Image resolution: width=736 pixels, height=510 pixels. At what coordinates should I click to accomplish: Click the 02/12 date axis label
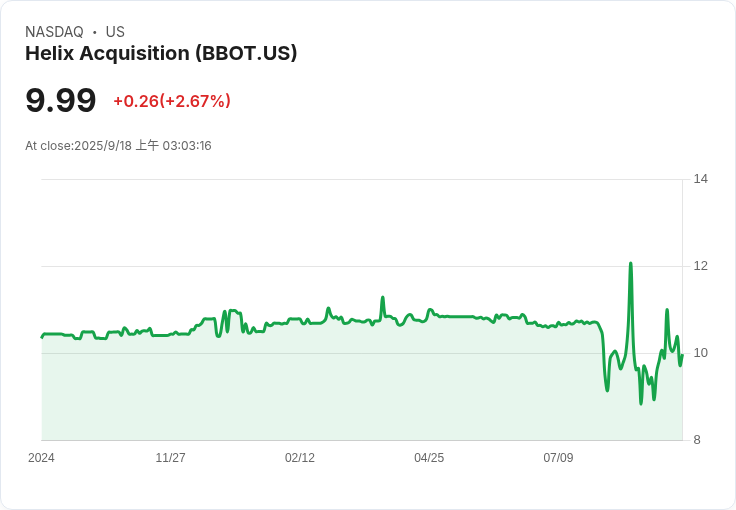(x=300, y=458)
